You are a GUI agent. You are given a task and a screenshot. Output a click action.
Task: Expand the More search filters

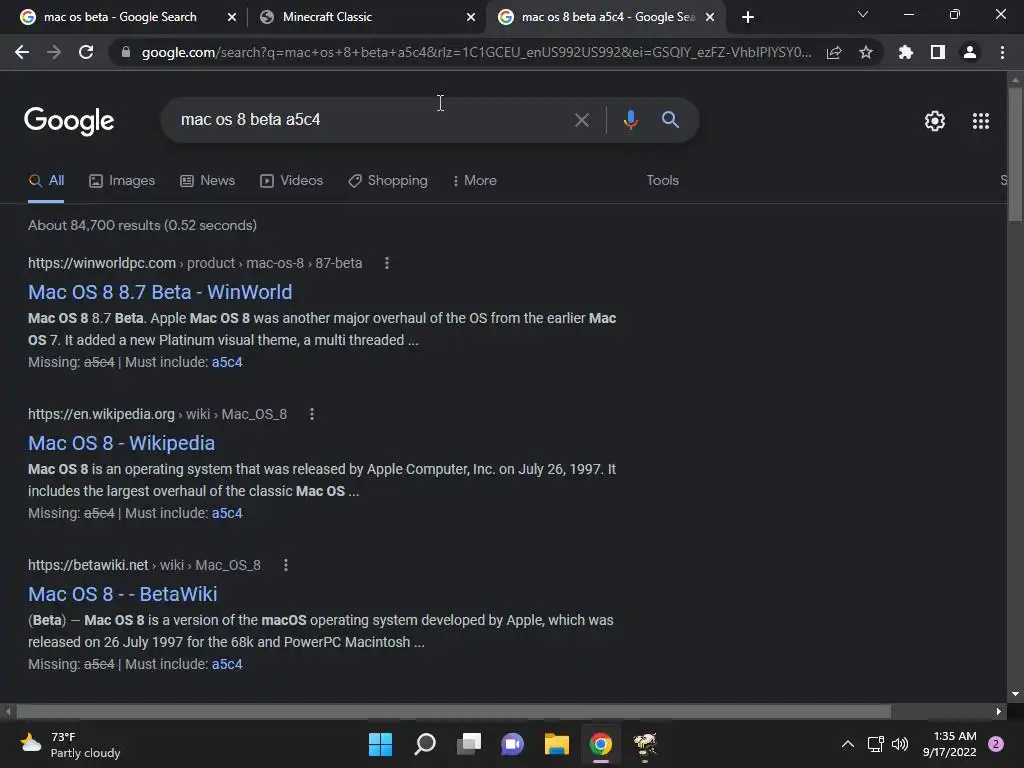coord(475,181)
